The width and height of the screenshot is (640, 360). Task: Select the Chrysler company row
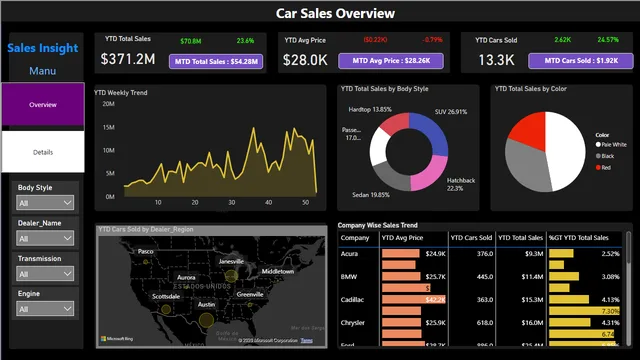click(x=480, y=322)
